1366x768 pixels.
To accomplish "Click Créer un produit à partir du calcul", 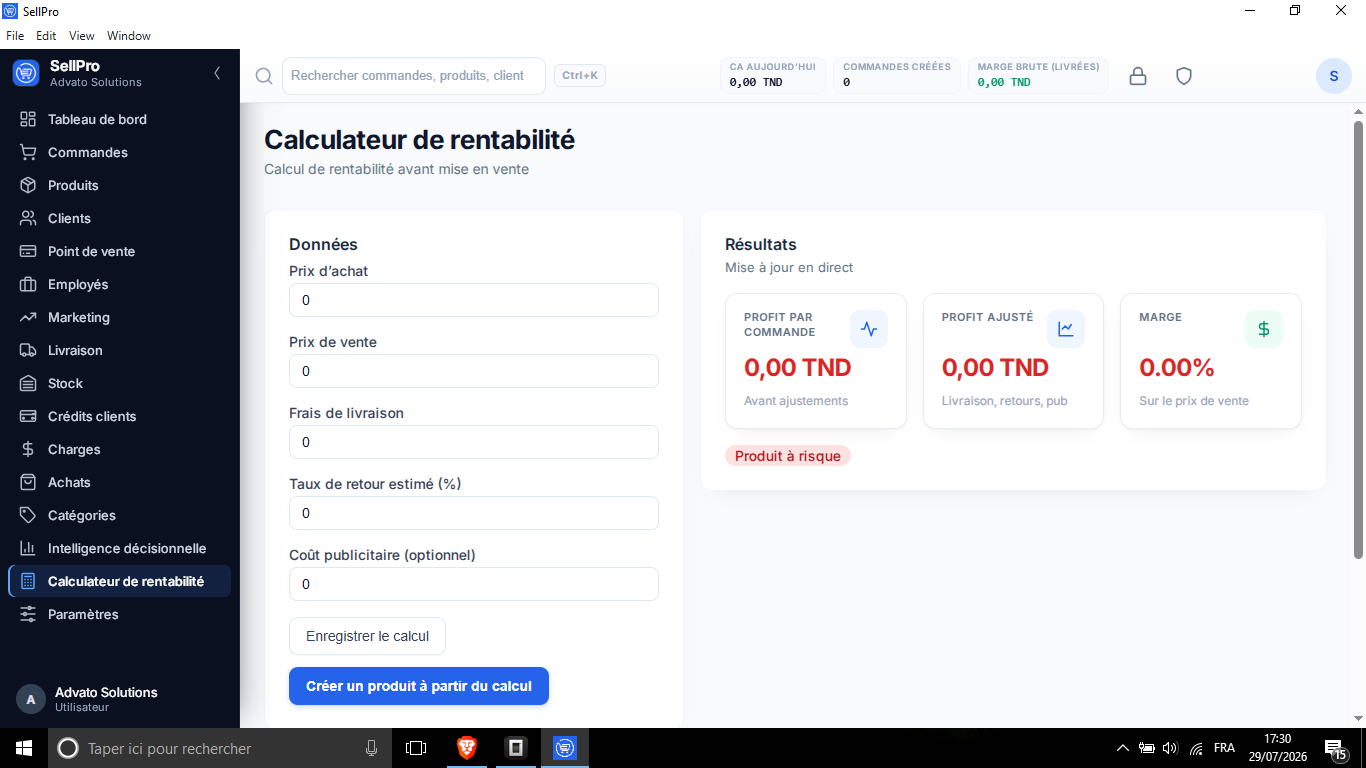I will [419, 686].
